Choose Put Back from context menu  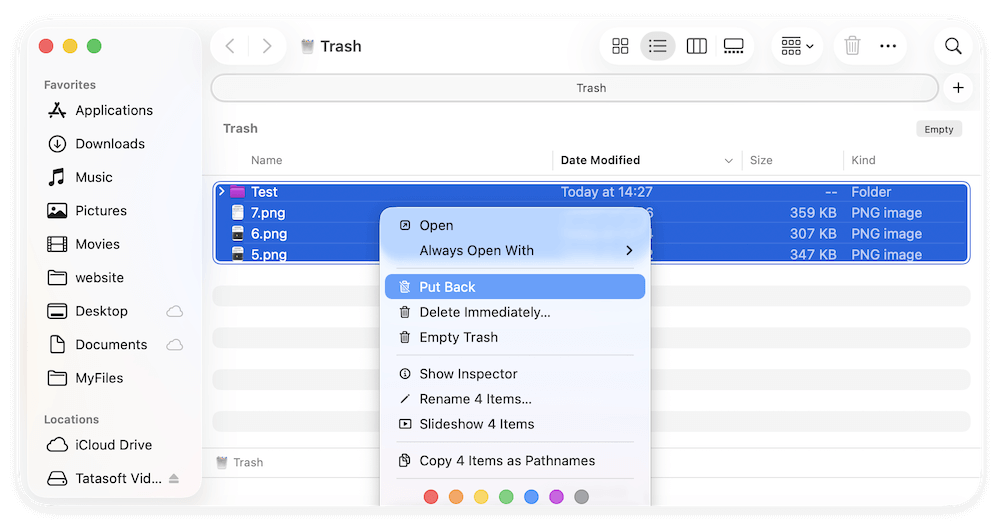pos(447,287)
